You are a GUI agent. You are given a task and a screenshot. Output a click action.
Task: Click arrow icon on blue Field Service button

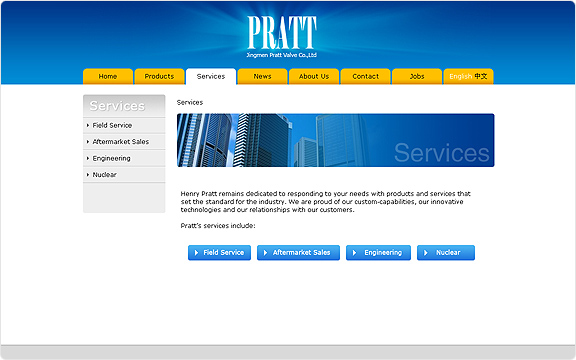click(x=197, y=253)
